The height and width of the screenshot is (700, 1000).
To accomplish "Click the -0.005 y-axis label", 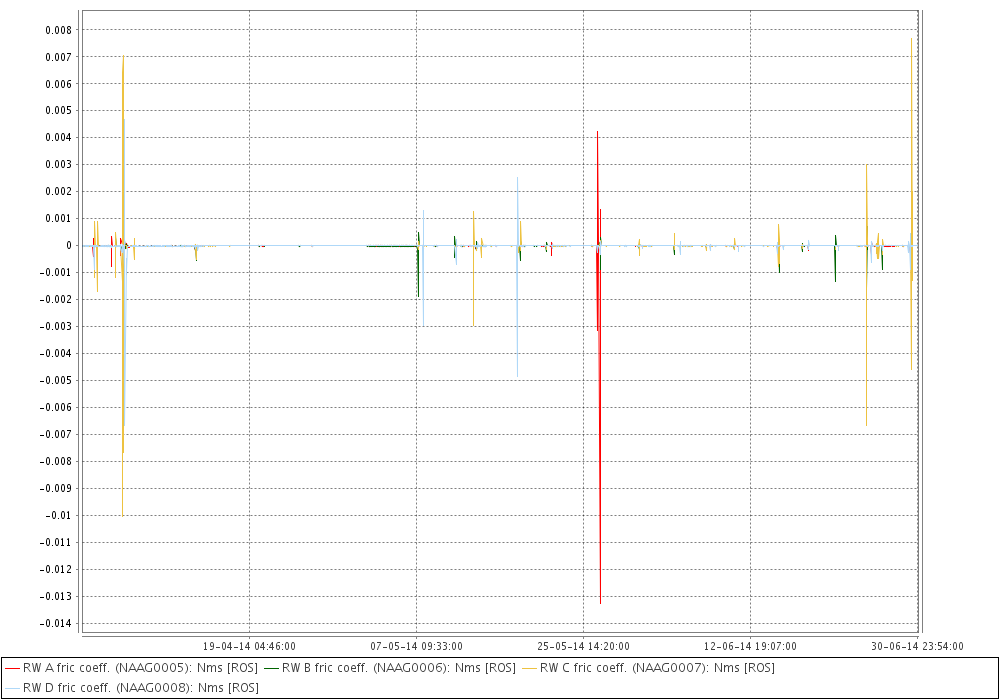I will (x=56, y=381).
